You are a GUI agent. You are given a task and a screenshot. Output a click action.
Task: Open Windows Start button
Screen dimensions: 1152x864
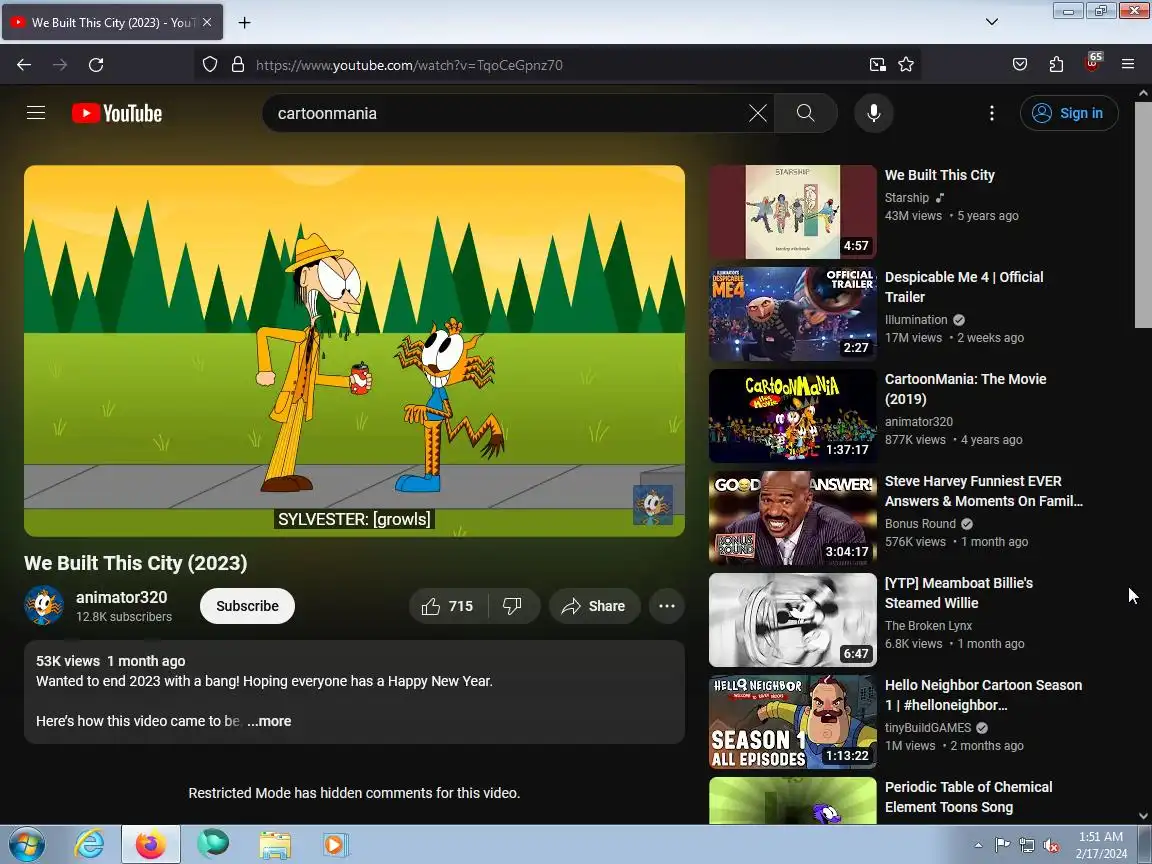(26, 844)
